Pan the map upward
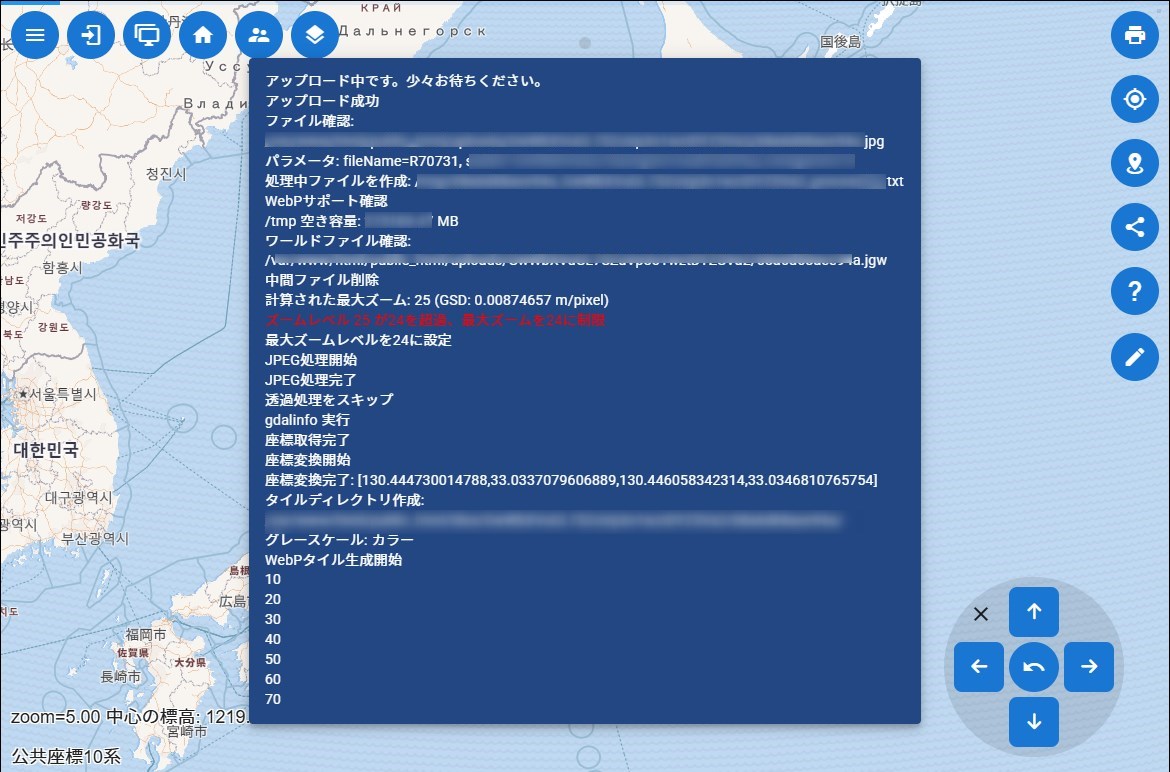1170x772 pixels. tap(1034, 612)
